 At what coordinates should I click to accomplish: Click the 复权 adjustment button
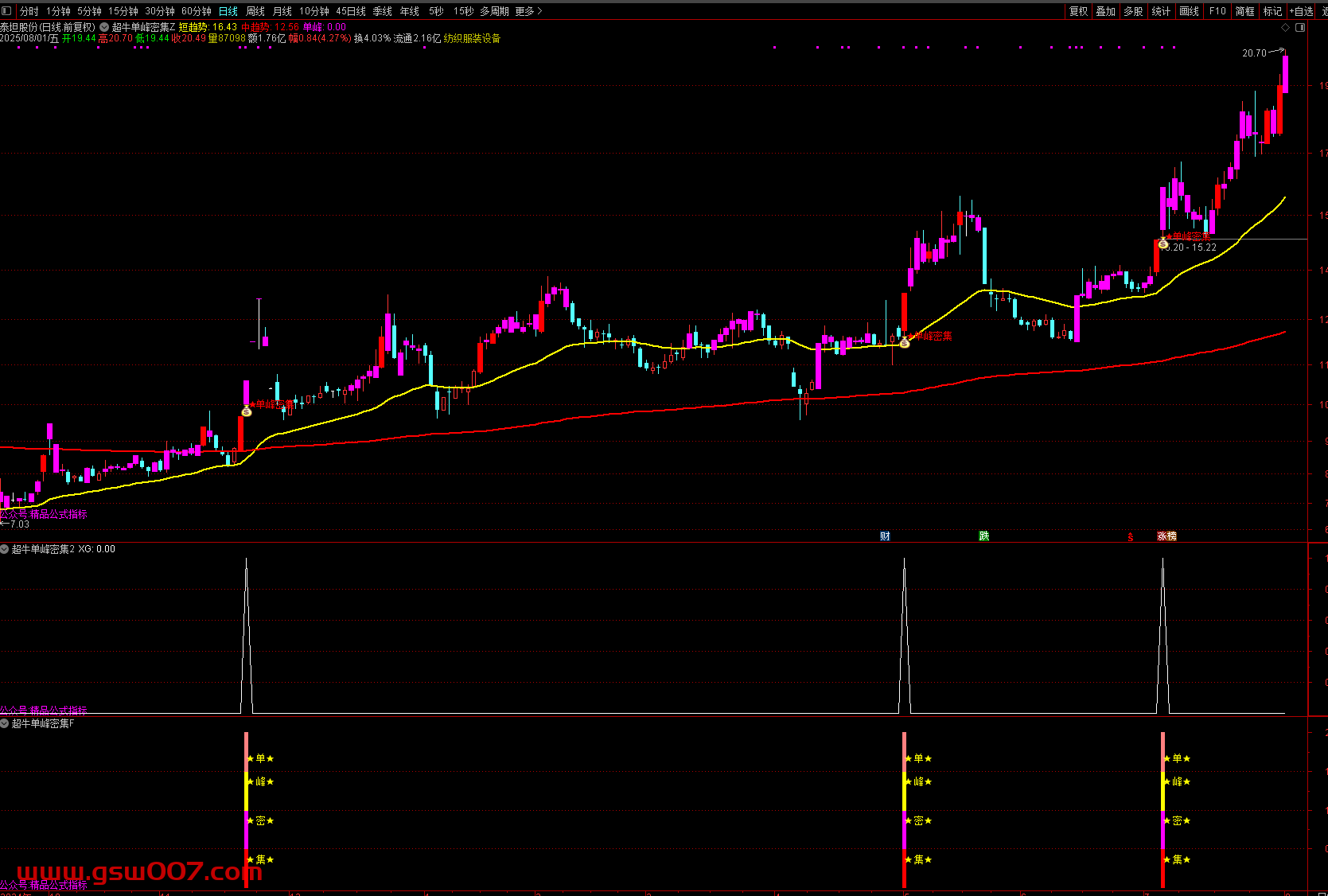(1078, 11)
